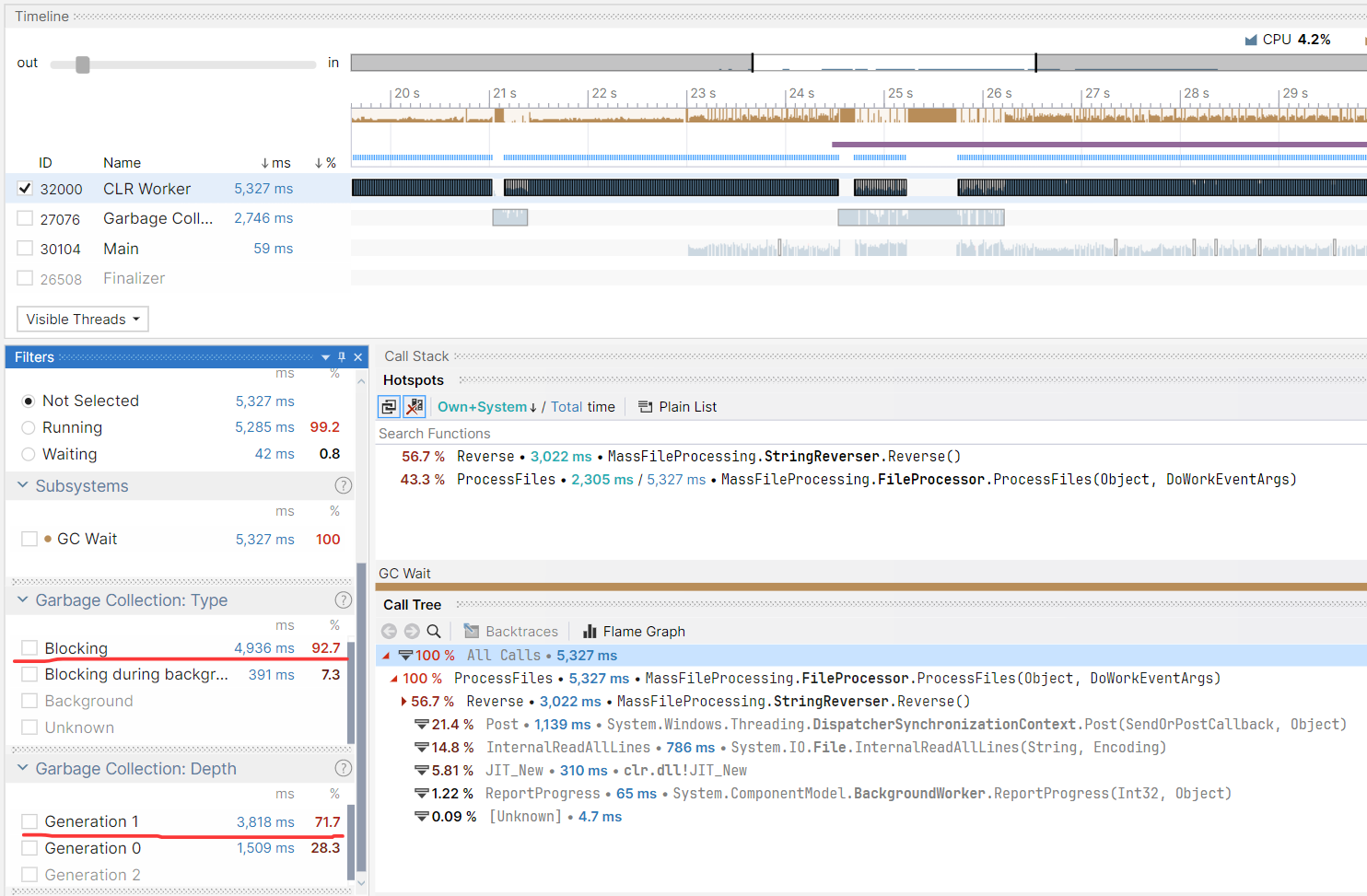Screen dimensions: 1367x896
Task: Switch Hotspots view to Plain List
Action: click(677, 407)
